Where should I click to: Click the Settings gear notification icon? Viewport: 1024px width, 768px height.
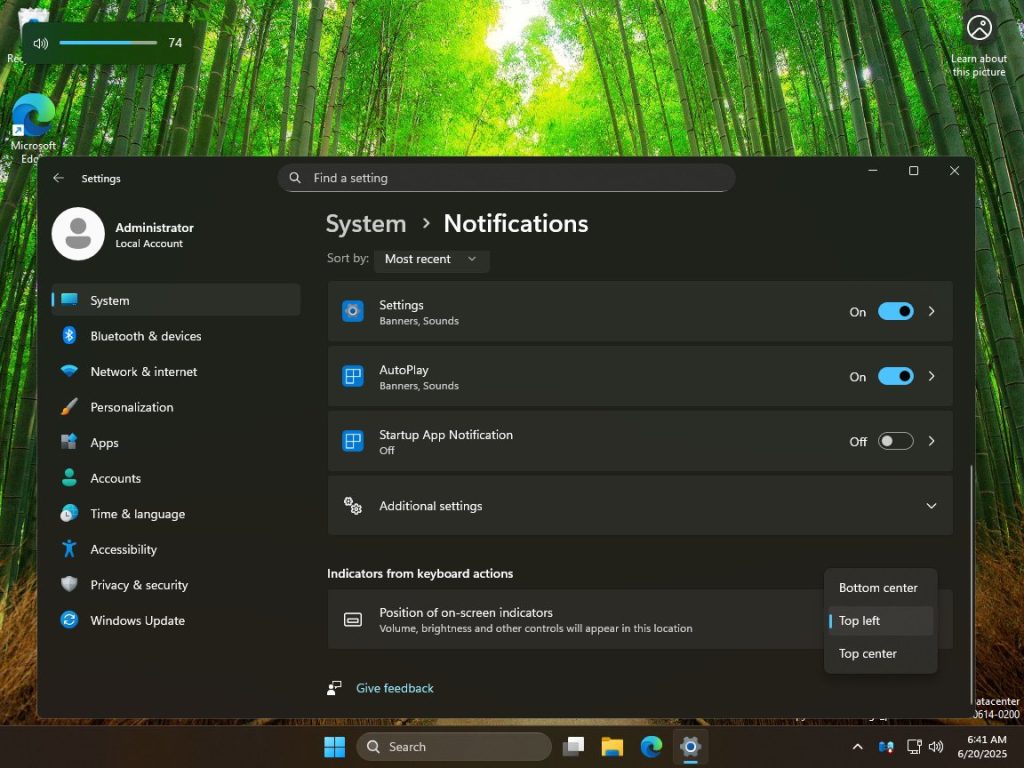(x=352, y=311)
